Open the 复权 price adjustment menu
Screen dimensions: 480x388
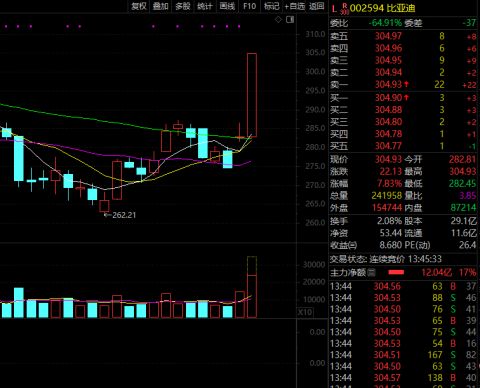[139, 6]
